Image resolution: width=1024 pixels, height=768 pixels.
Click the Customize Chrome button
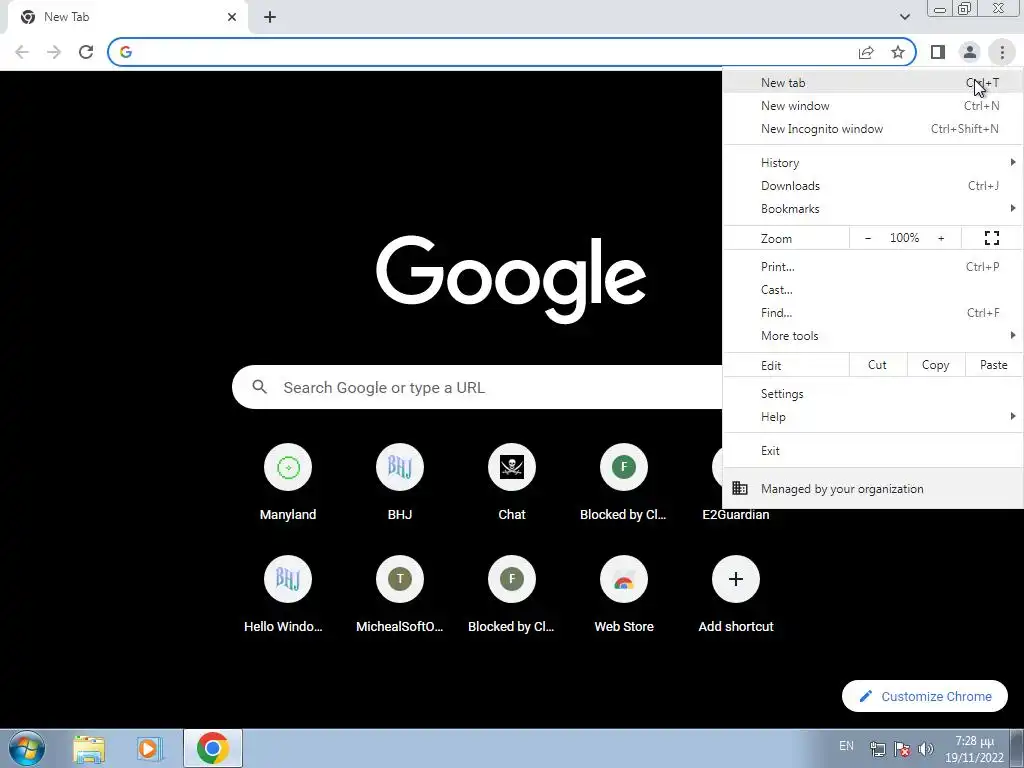pyautogui.click(x=925, y=696)
